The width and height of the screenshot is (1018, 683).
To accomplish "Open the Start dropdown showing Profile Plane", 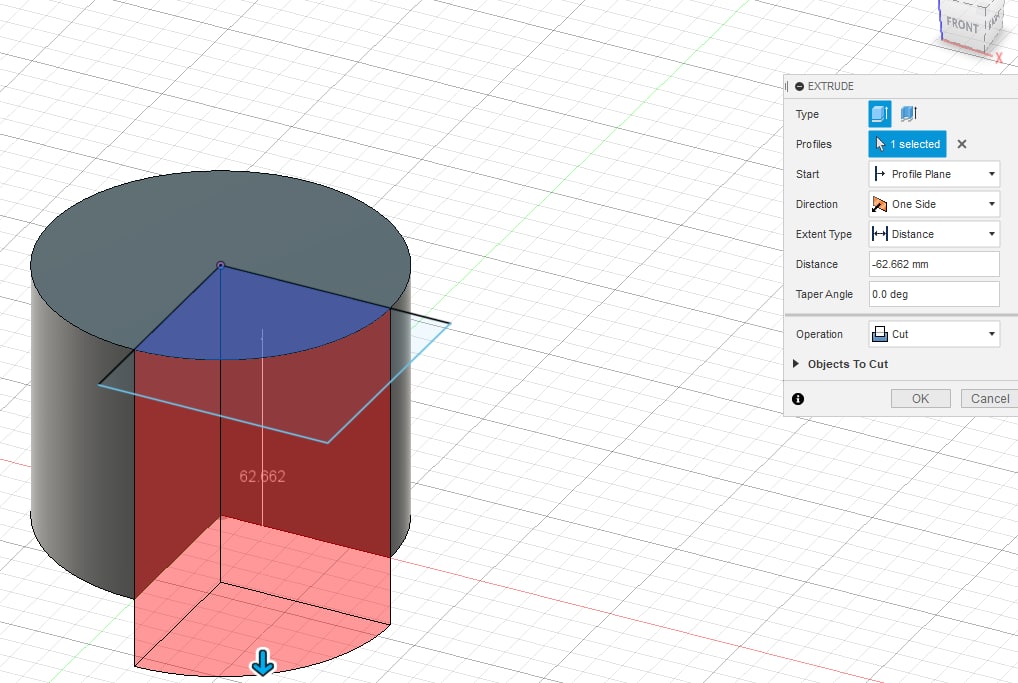I will click(934, 174).
